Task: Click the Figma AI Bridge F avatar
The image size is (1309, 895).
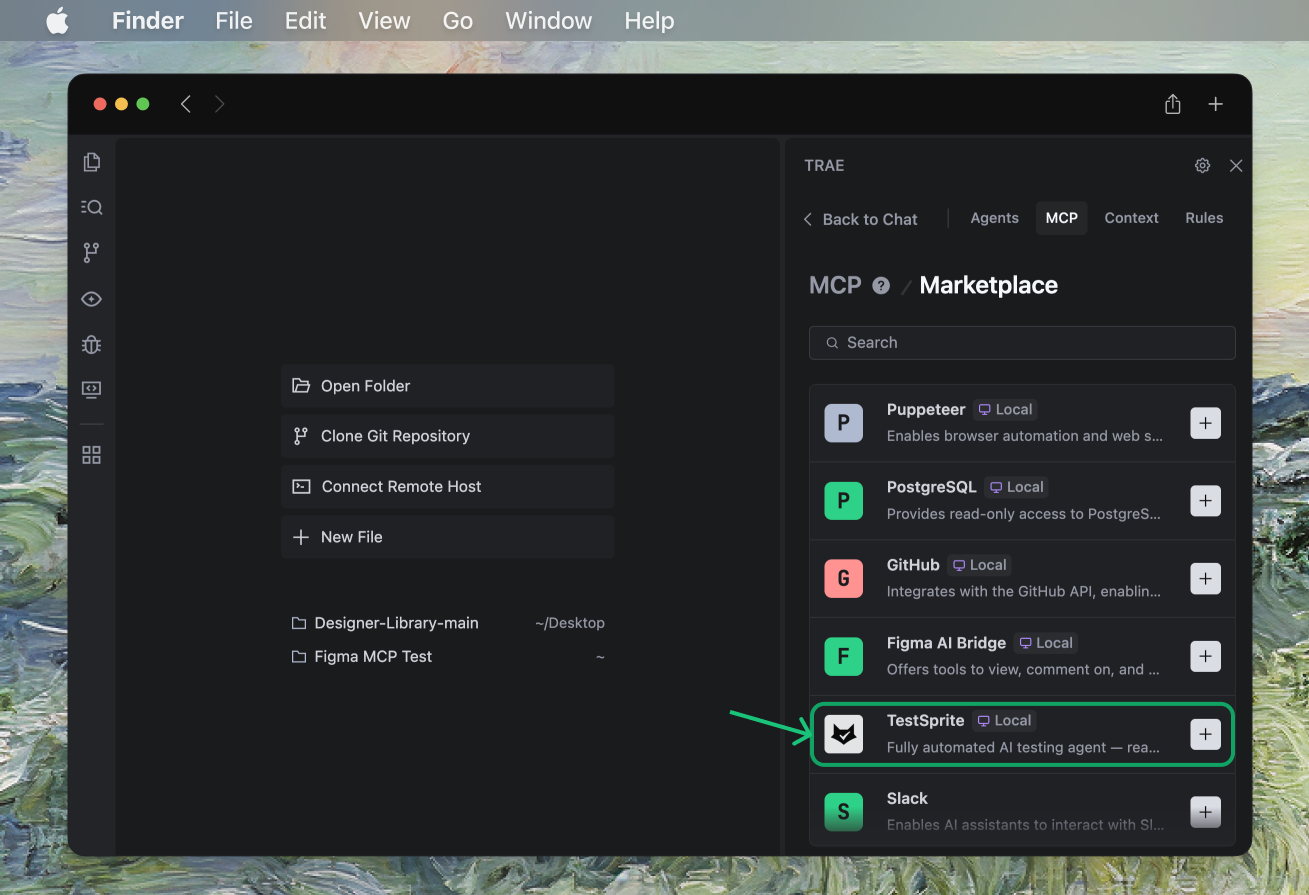Action: 844,657
